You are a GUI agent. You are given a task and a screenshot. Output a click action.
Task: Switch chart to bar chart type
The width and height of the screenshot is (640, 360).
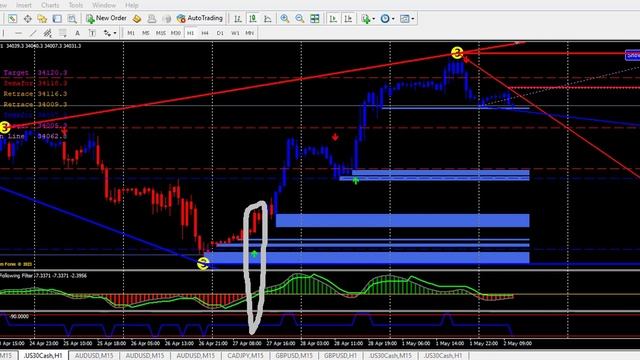[238, 18]
